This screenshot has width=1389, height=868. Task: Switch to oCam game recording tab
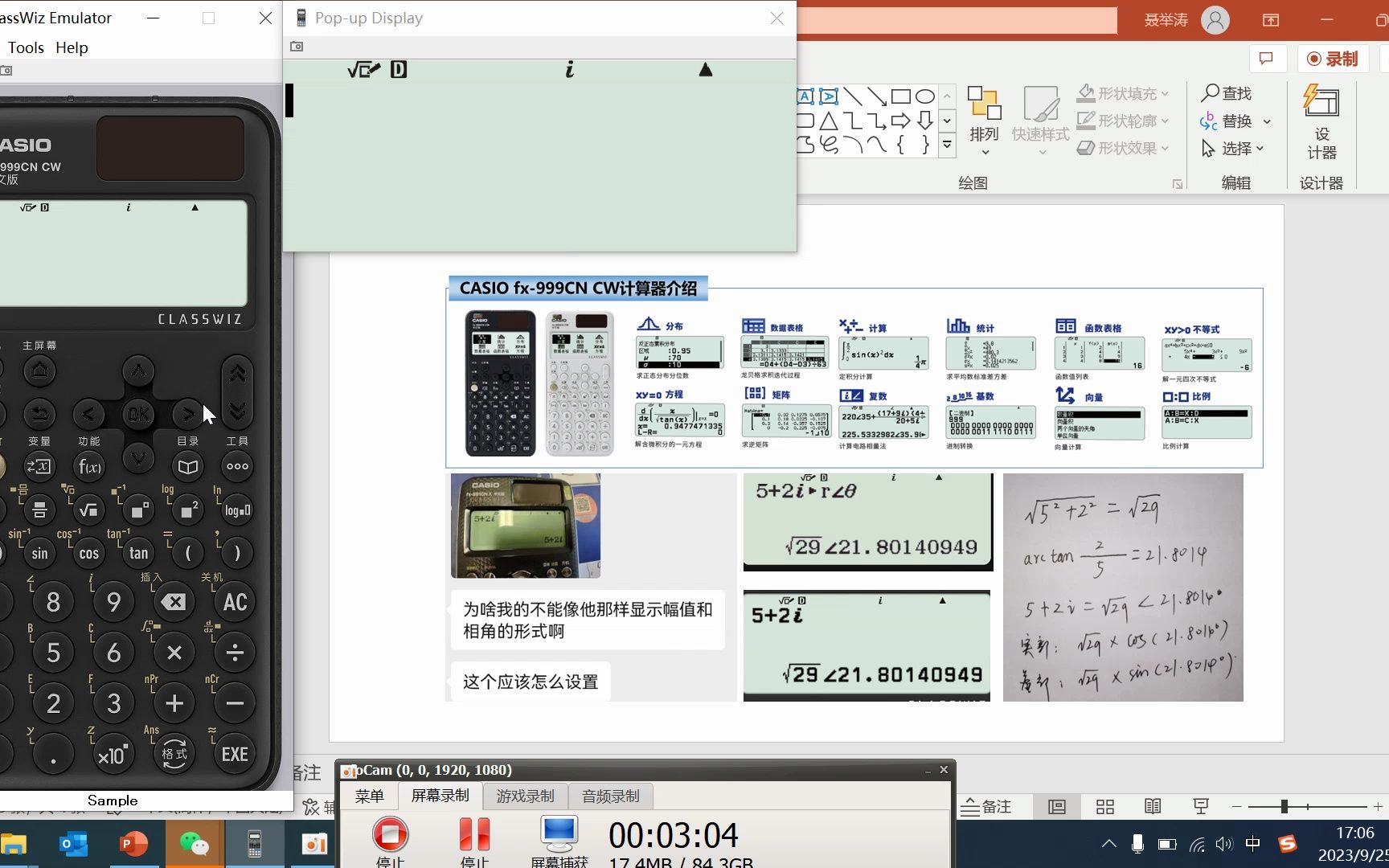(x=525, y=796)
